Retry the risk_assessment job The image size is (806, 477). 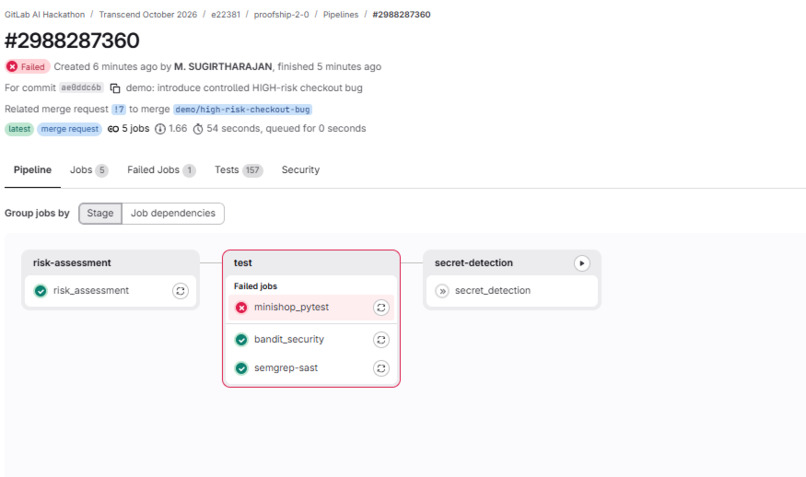tap(180, 291)
